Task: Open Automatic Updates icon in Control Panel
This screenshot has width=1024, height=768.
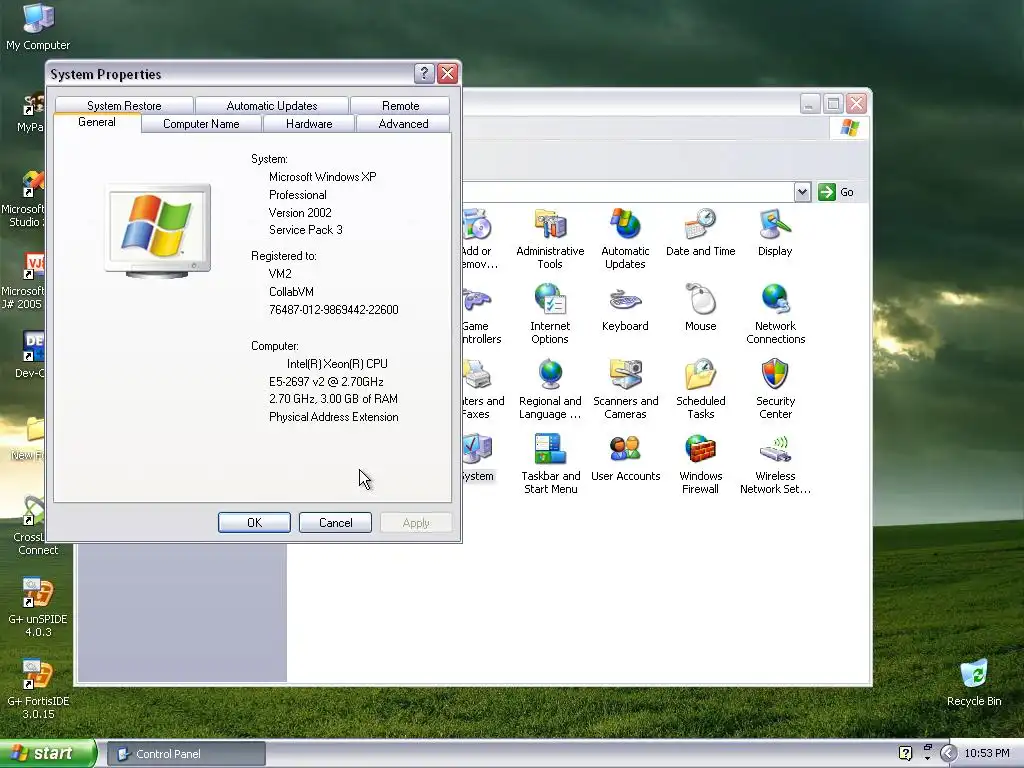Action: coord(625,238)
